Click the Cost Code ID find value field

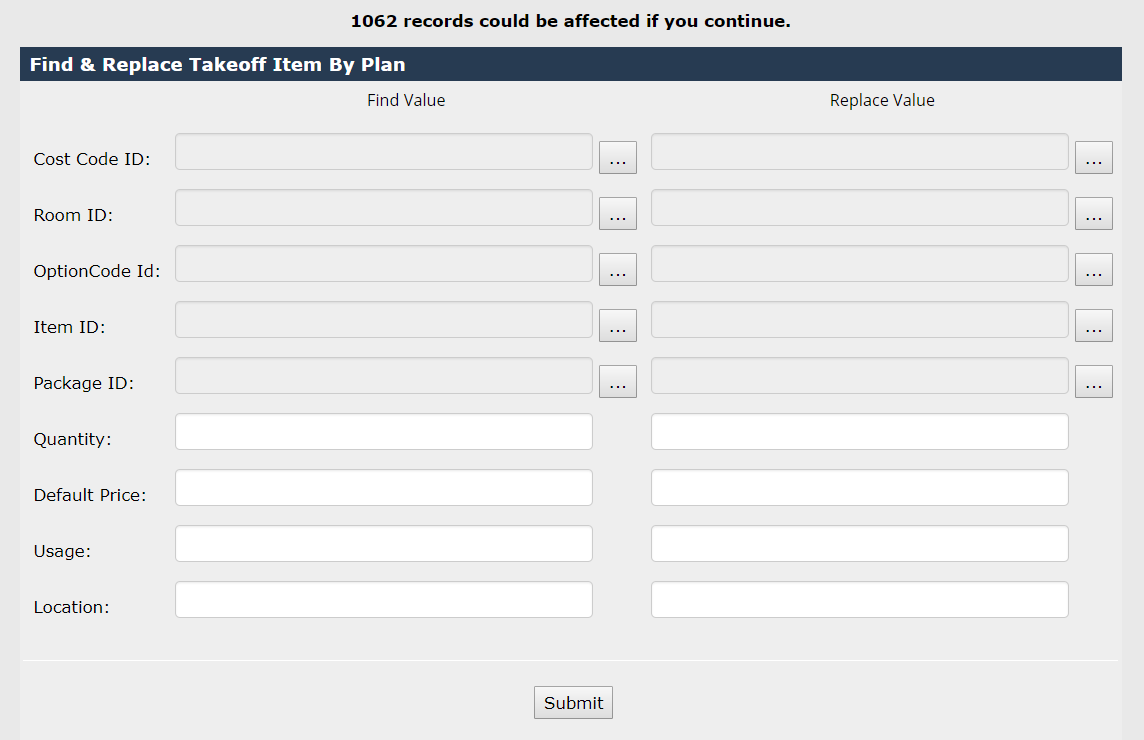coord(383,152)
